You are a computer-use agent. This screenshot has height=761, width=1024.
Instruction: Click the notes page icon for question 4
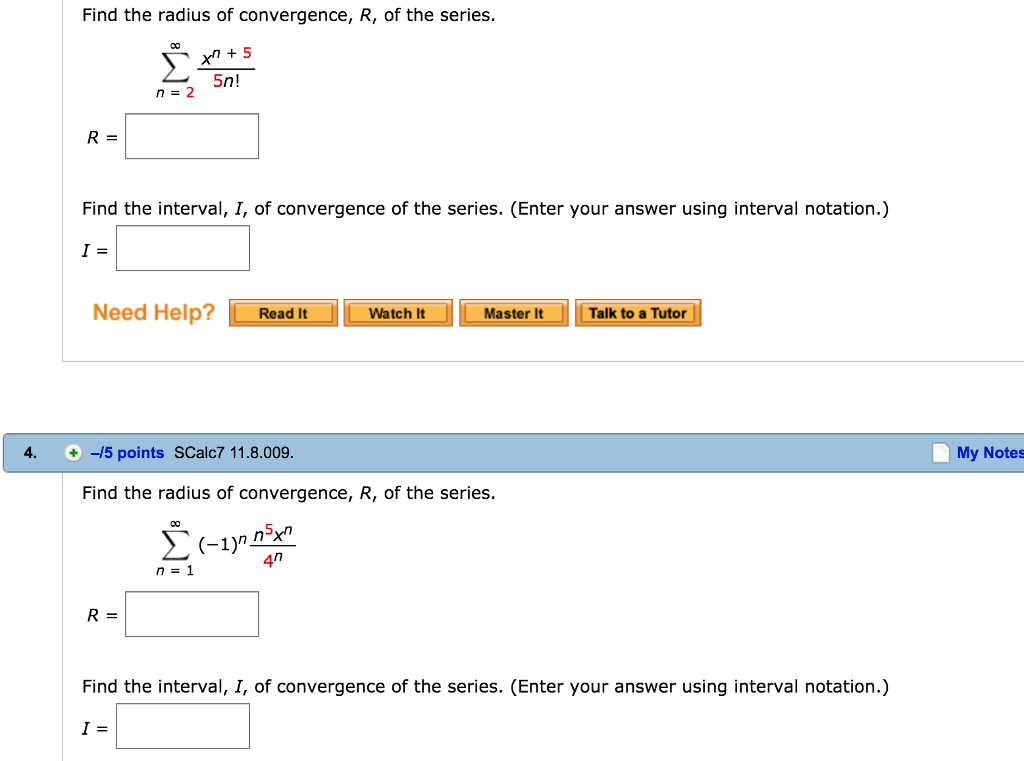pos(940,452)
